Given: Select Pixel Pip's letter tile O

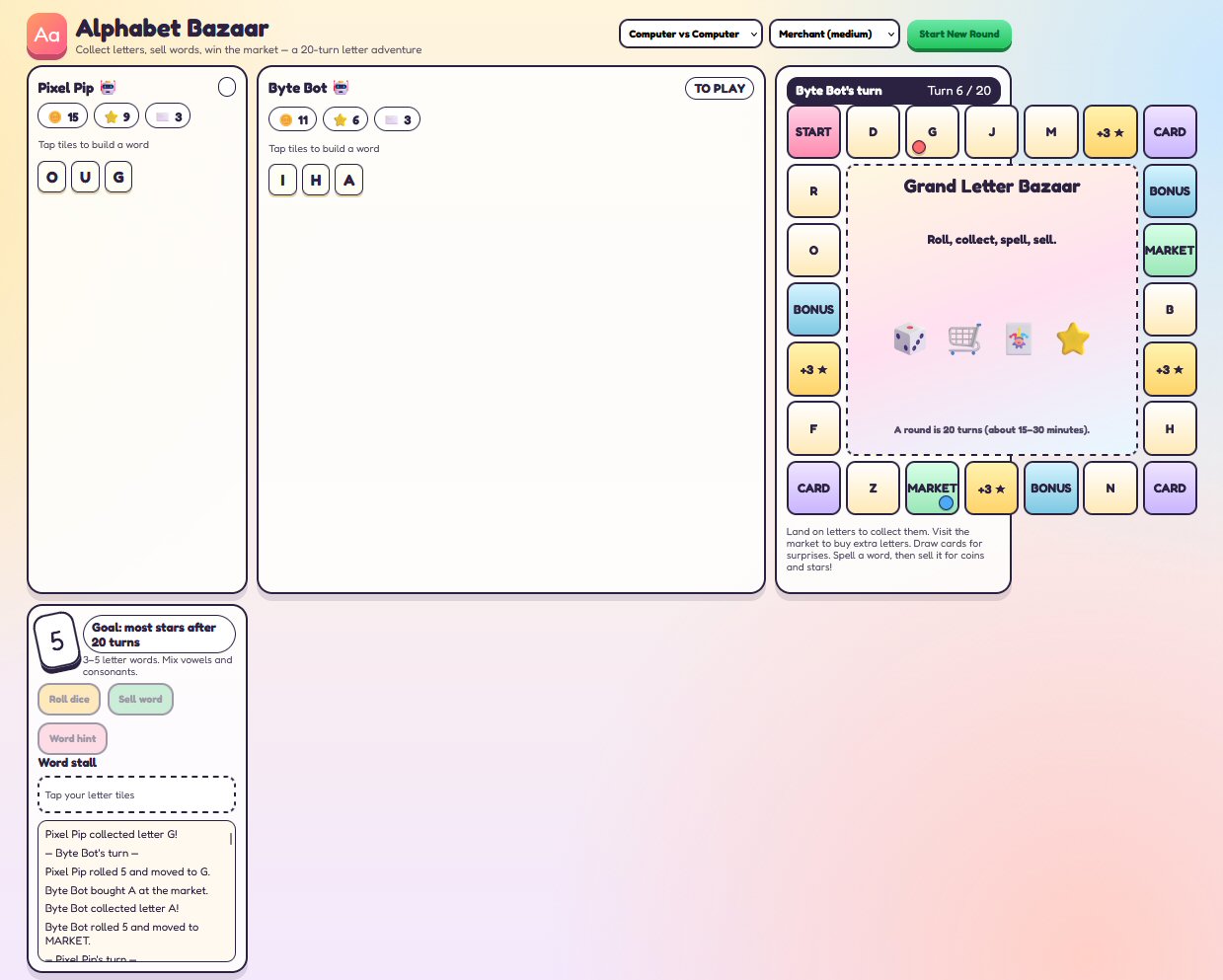Looking at the screenshot, I should [x=52, y=177].
